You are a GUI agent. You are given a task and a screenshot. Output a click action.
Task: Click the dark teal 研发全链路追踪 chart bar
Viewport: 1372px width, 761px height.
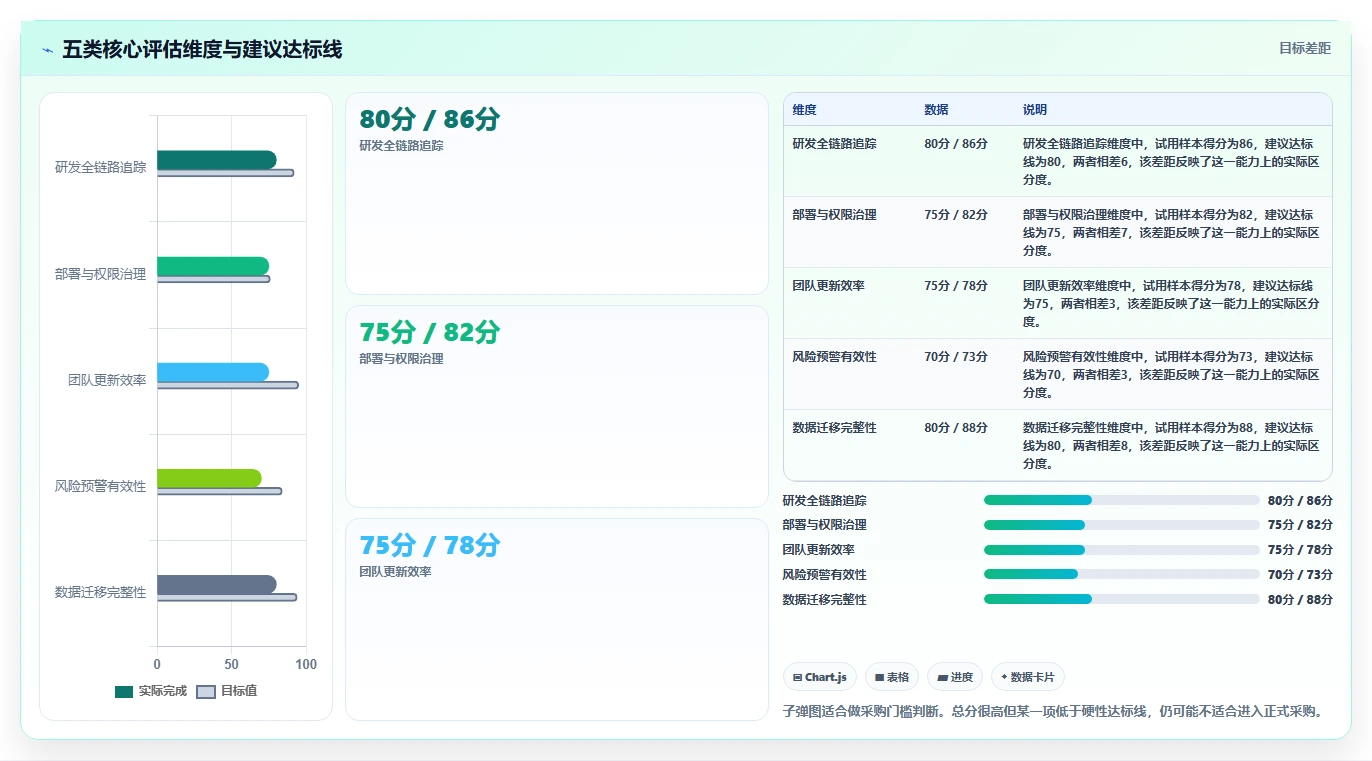click(216, 160)
